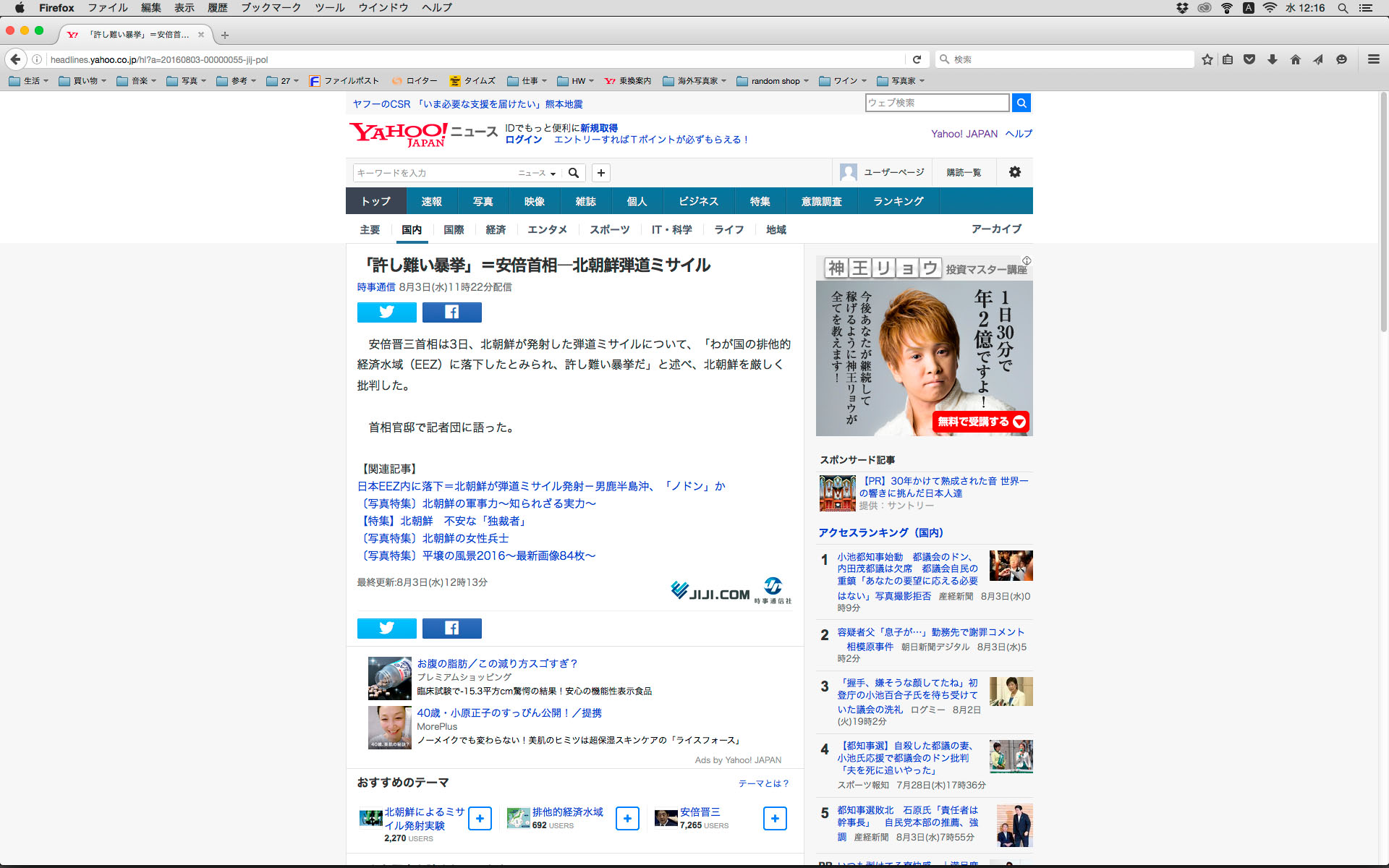Screen dimensions: 1389x868
Task: Bookmark this page with the star icon
Action: coord(1207,59)
